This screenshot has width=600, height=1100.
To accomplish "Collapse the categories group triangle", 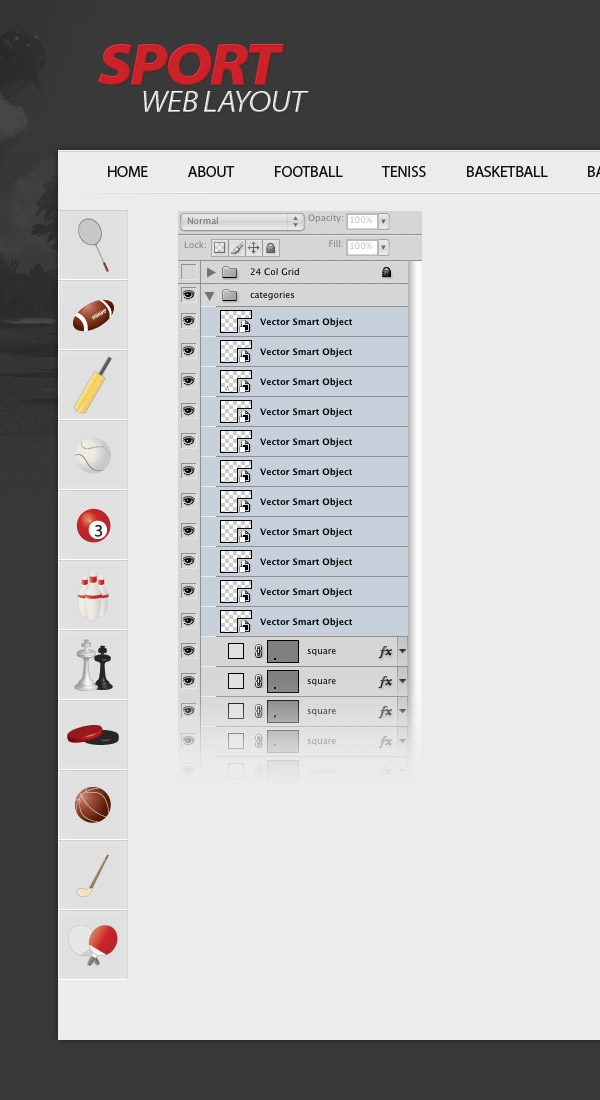I will pyautogui.click(x=209, y=296).
